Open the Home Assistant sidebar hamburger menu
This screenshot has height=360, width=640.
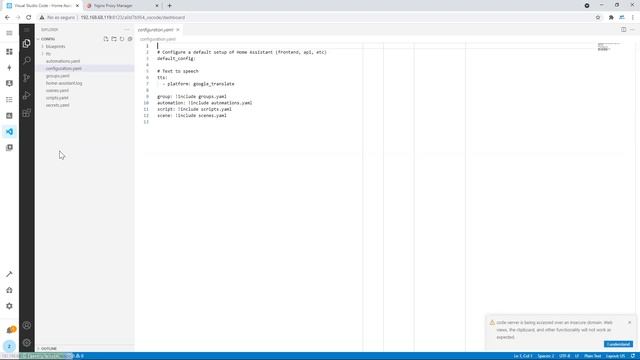(9, 33)
